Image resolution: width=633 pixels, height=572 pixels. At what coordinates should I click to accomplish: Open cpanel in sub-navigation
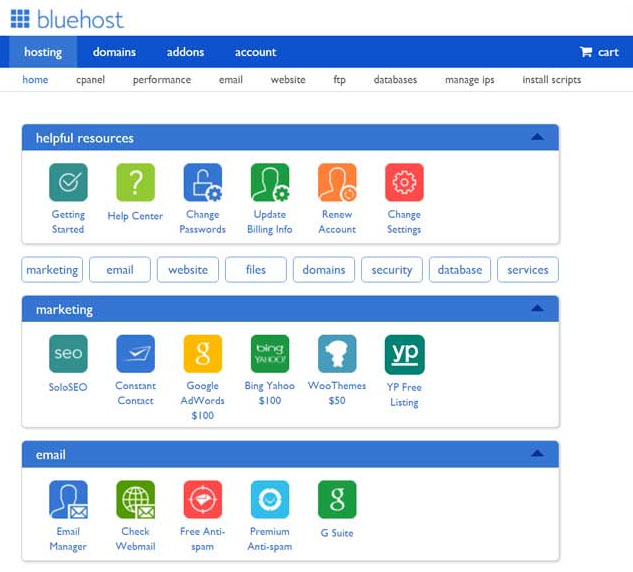(90, 80)
